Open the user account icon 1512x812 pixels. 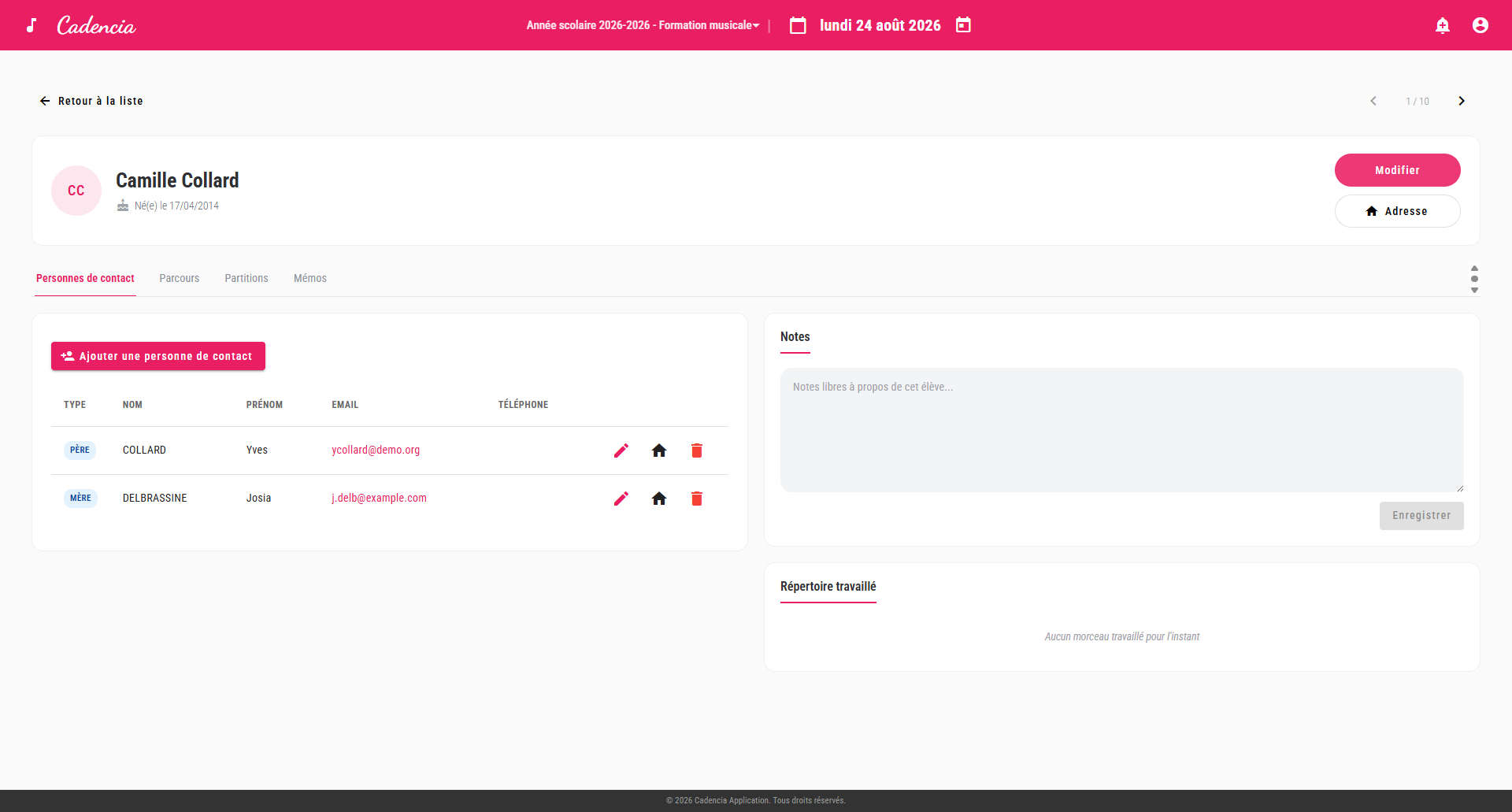pos(1480,25)
